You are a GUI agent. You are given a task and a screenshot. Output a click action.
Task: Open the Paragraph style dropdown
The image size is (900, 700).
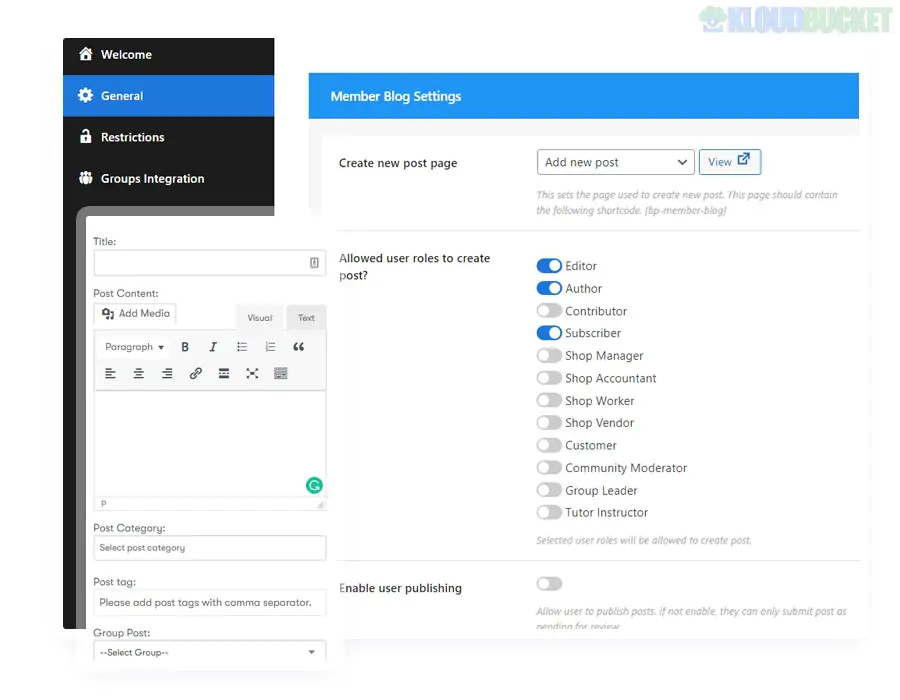(x=132, y=346)
